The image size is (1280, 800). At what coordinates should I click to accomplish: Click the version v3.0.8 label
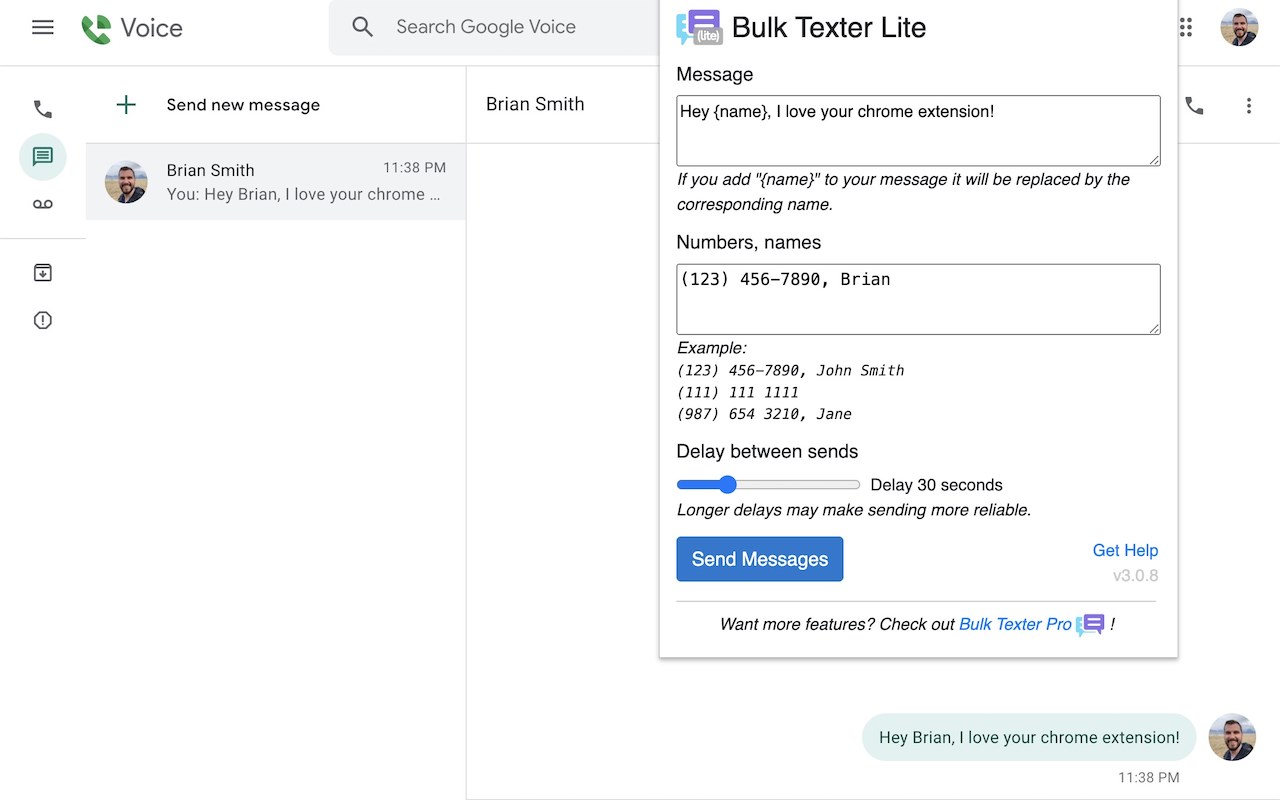click(x=1135, y=576)
